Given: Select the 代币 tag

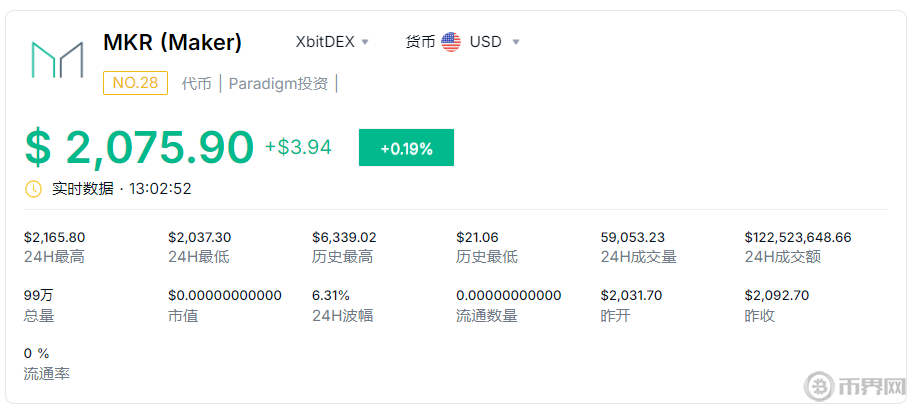Looking at the screenshot, I should [x=196, y=84].
